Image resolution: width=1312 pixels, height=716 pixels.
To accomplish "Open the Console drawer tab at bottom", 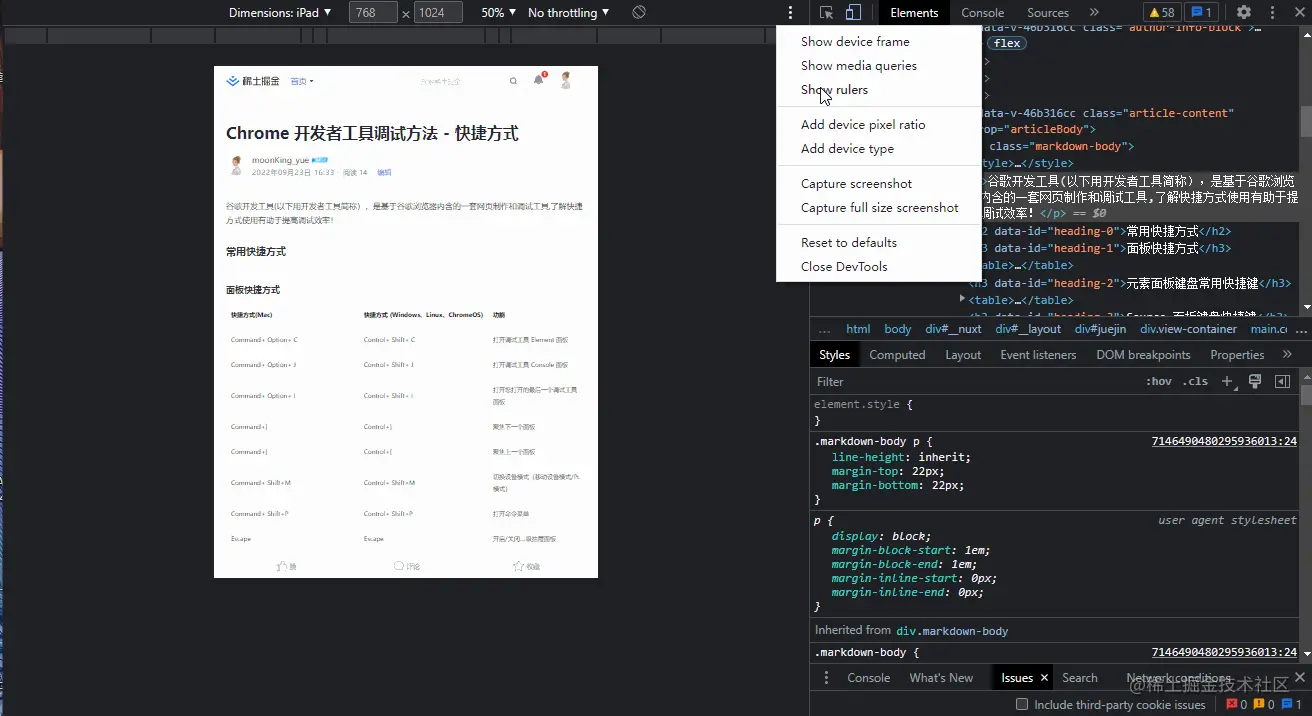I will tap(868, 678).
